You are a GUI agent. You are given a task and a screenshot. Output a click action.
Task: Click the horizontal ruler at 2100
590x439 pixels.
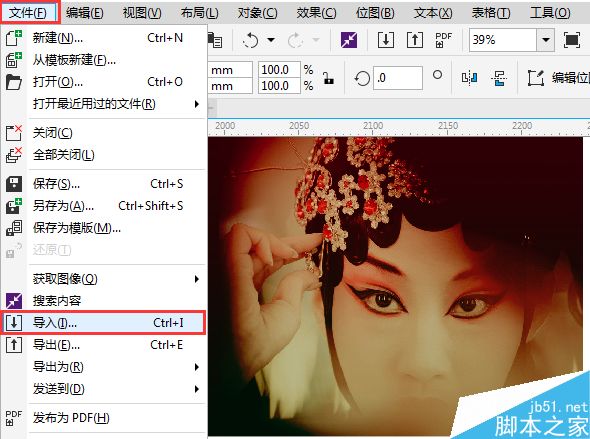[x=373, y=126]
